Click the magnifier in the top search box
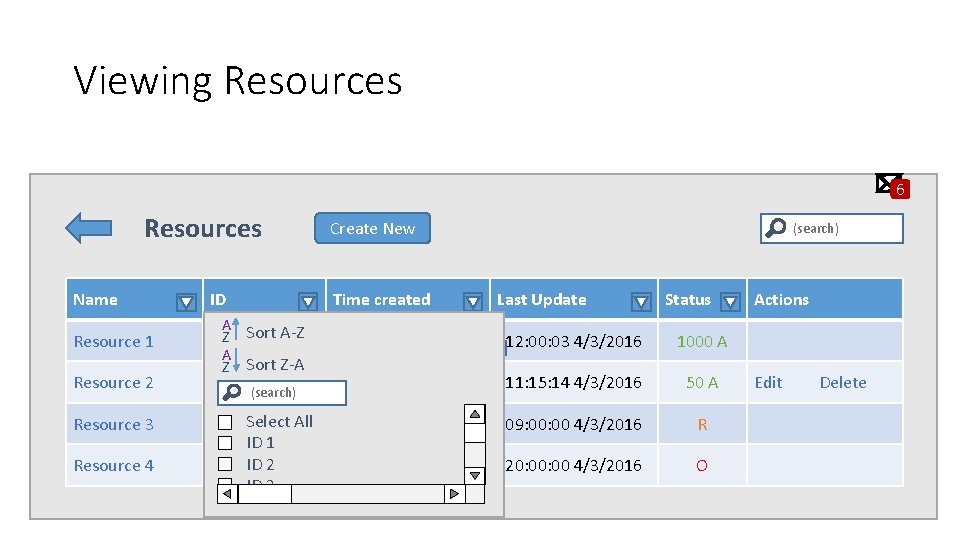The height and width of the screenshot is (540, 960). pos(775,229)
